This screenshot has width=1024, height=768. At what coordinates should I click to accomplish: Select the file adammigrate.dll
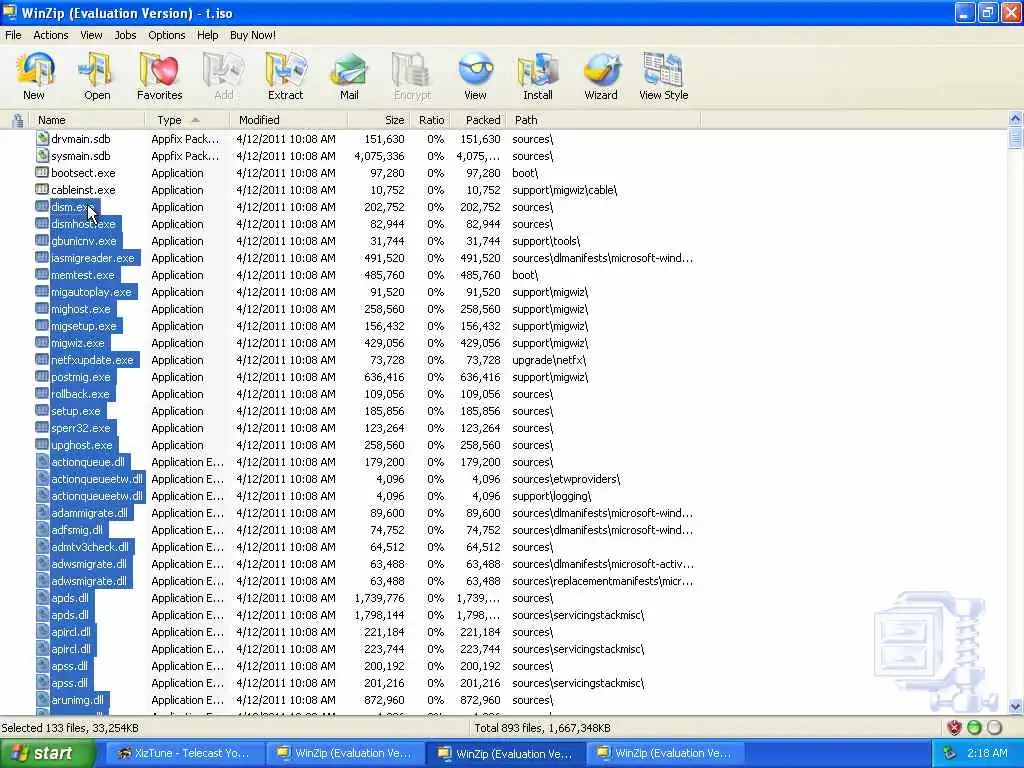(89, 513)
